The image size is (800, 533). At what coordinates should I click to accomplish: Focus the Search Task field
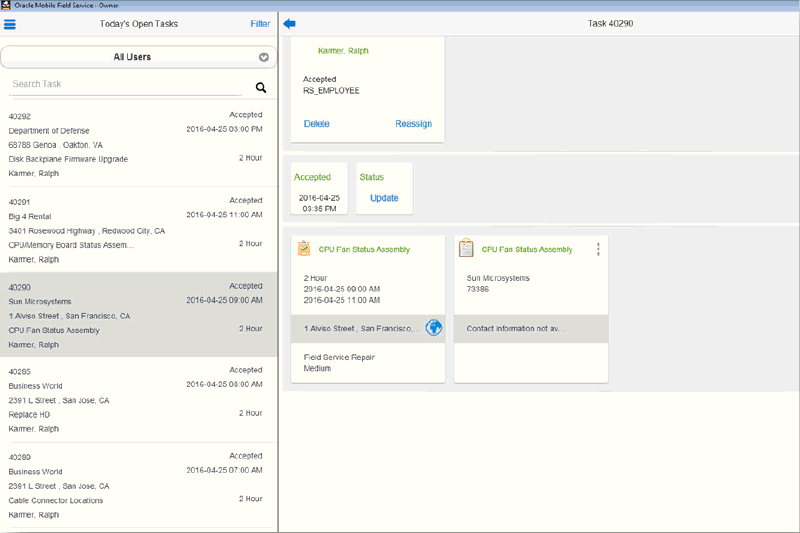[126, 84]
